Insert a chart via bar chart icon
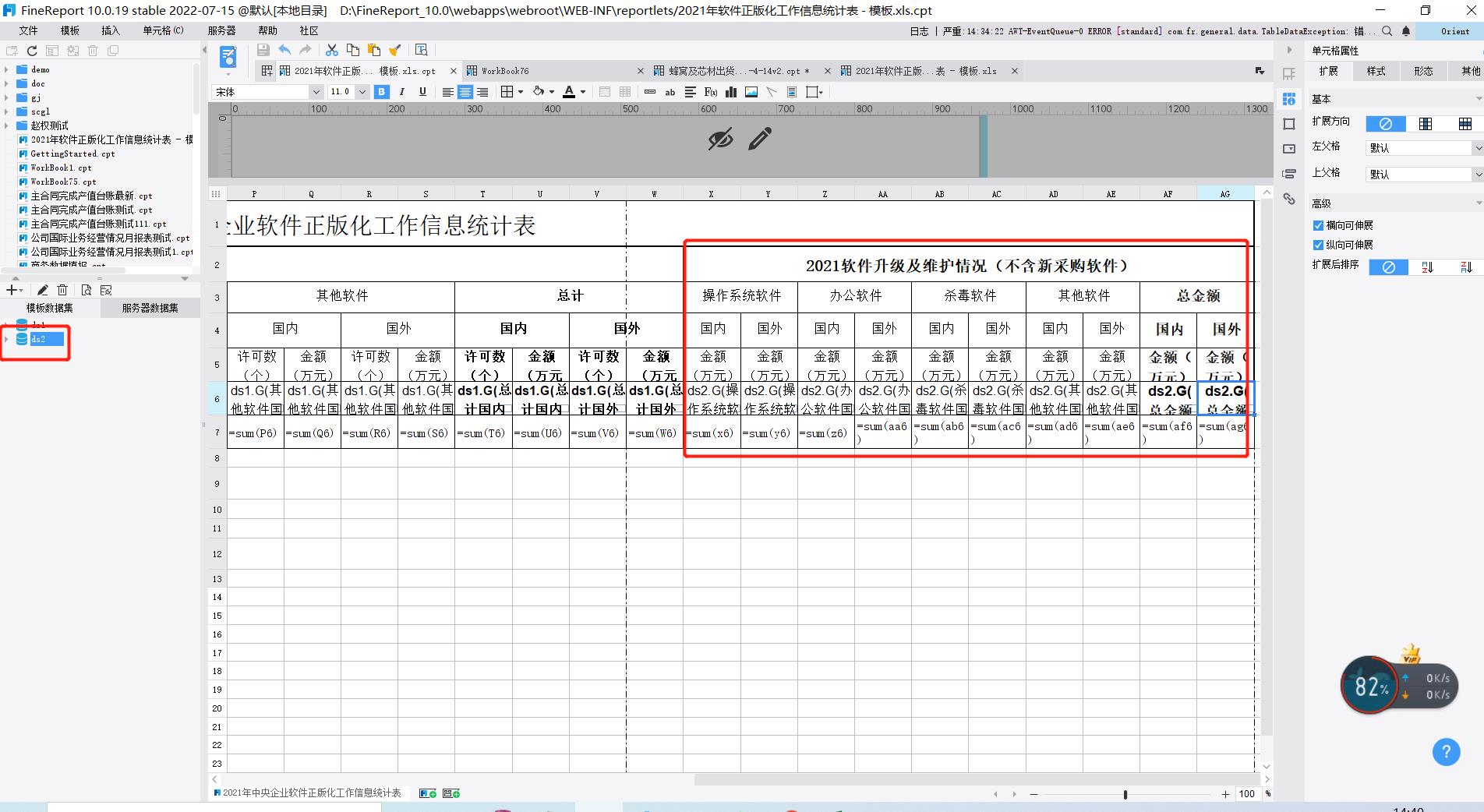This screenshot has width=1484, height=812. coord(731,92)
